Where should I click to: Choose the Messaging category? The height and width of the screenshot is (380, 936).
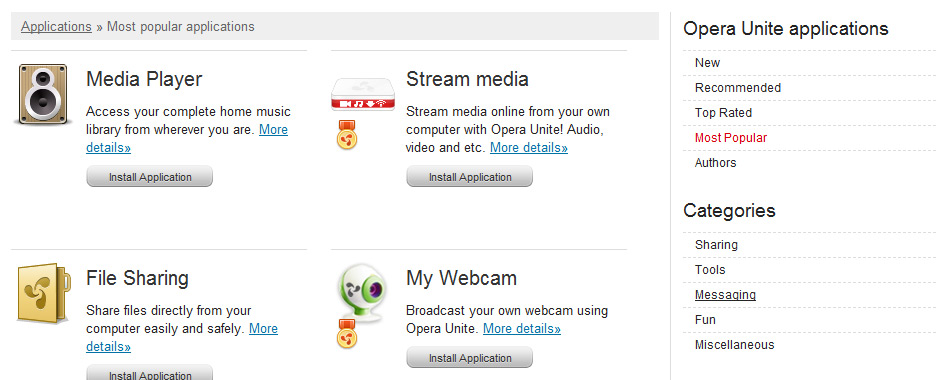tap(725, 295)
